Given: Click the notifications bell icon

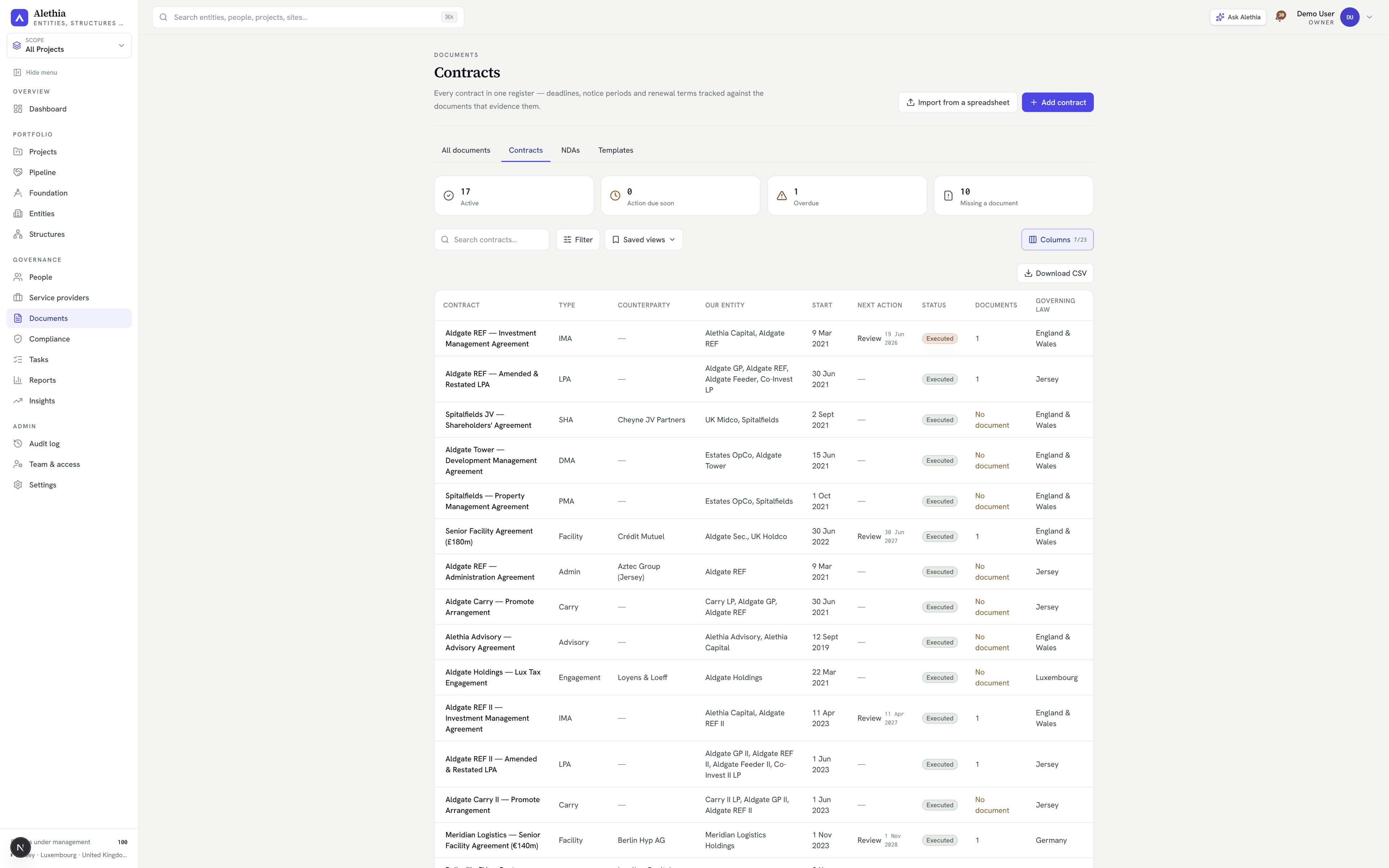Looking at the screenshot, I should pos(1279,17).
